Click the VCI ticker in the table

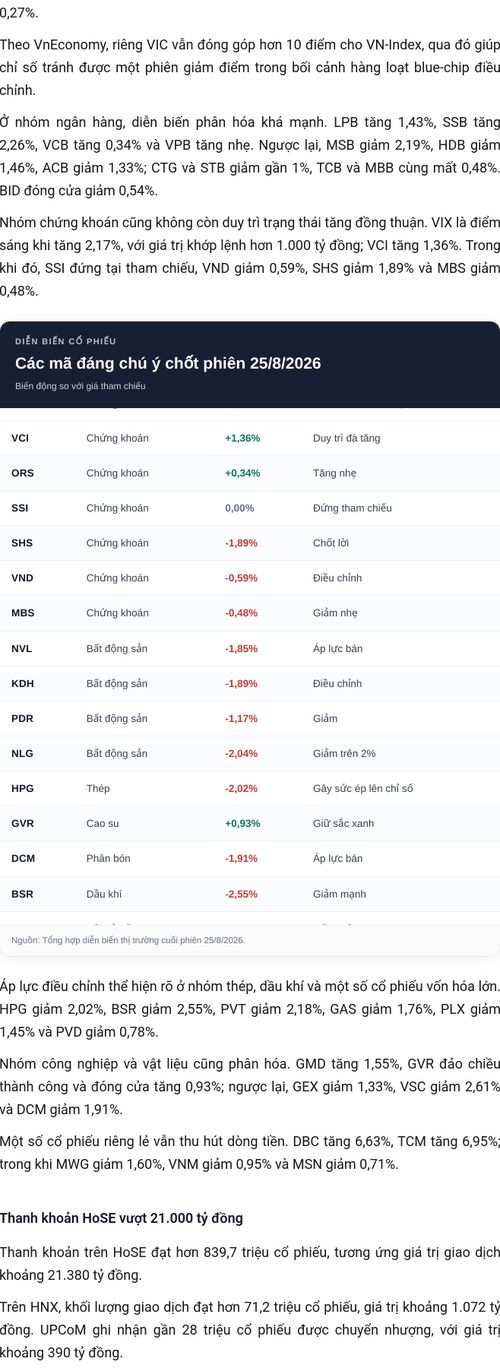pos(22,438)
